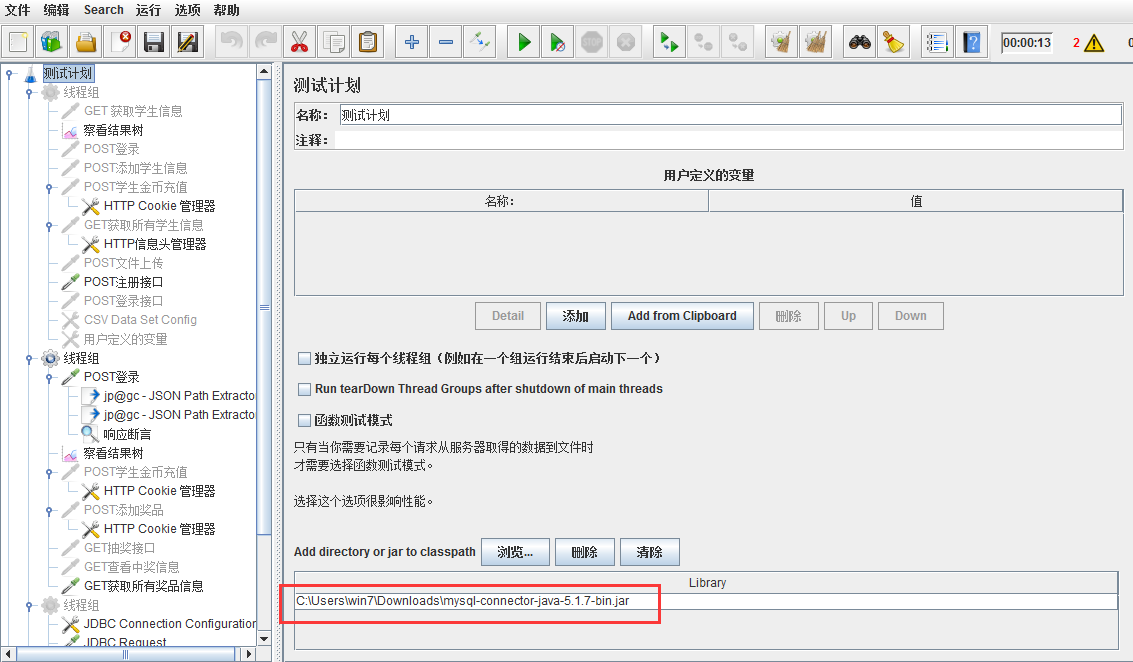Click the 添加 variable button
This screenshot has height=662, width=1133.
click(x=575, y=316)
